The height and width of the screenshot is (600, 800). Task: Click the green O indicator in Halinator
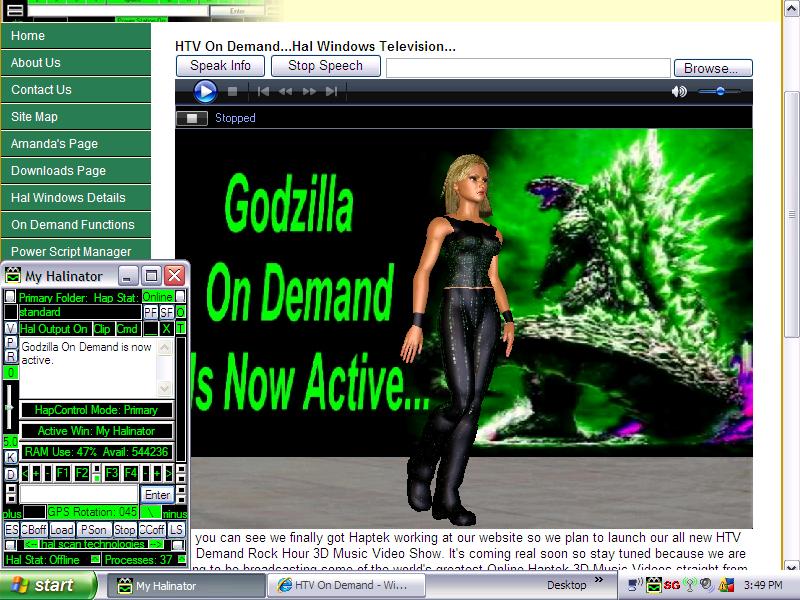(181, 312)
